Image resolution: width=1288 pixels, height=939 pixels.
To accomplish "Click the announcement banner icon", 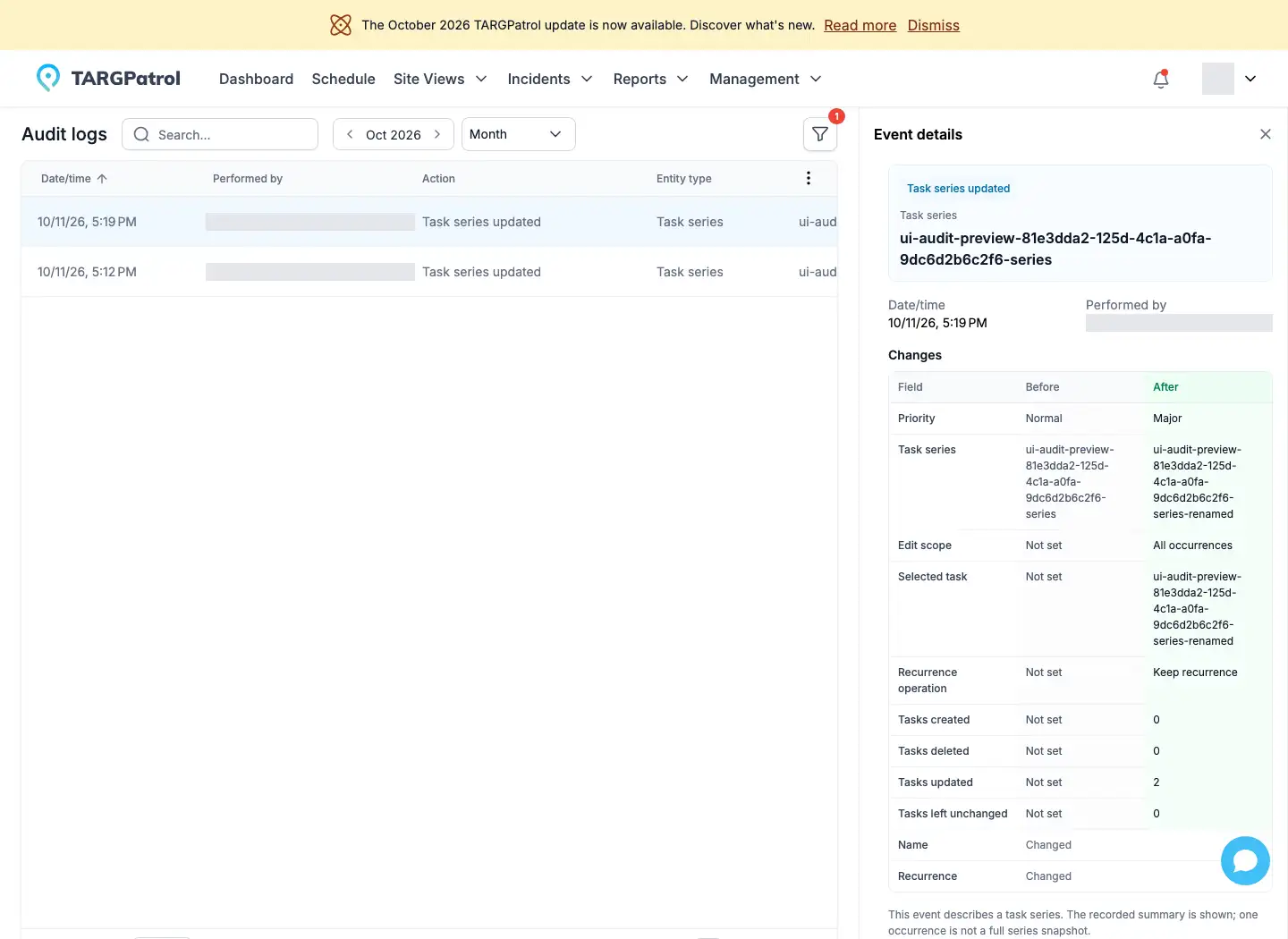I will coord(341,25).
